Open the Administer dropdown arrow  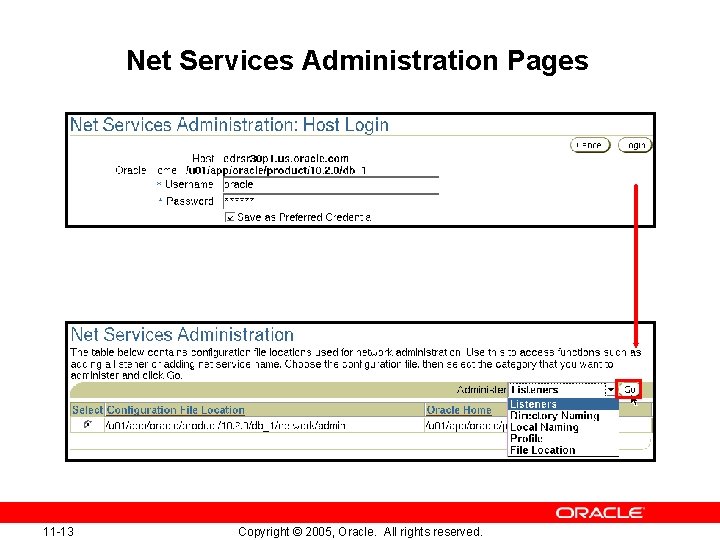coord(610,390)
